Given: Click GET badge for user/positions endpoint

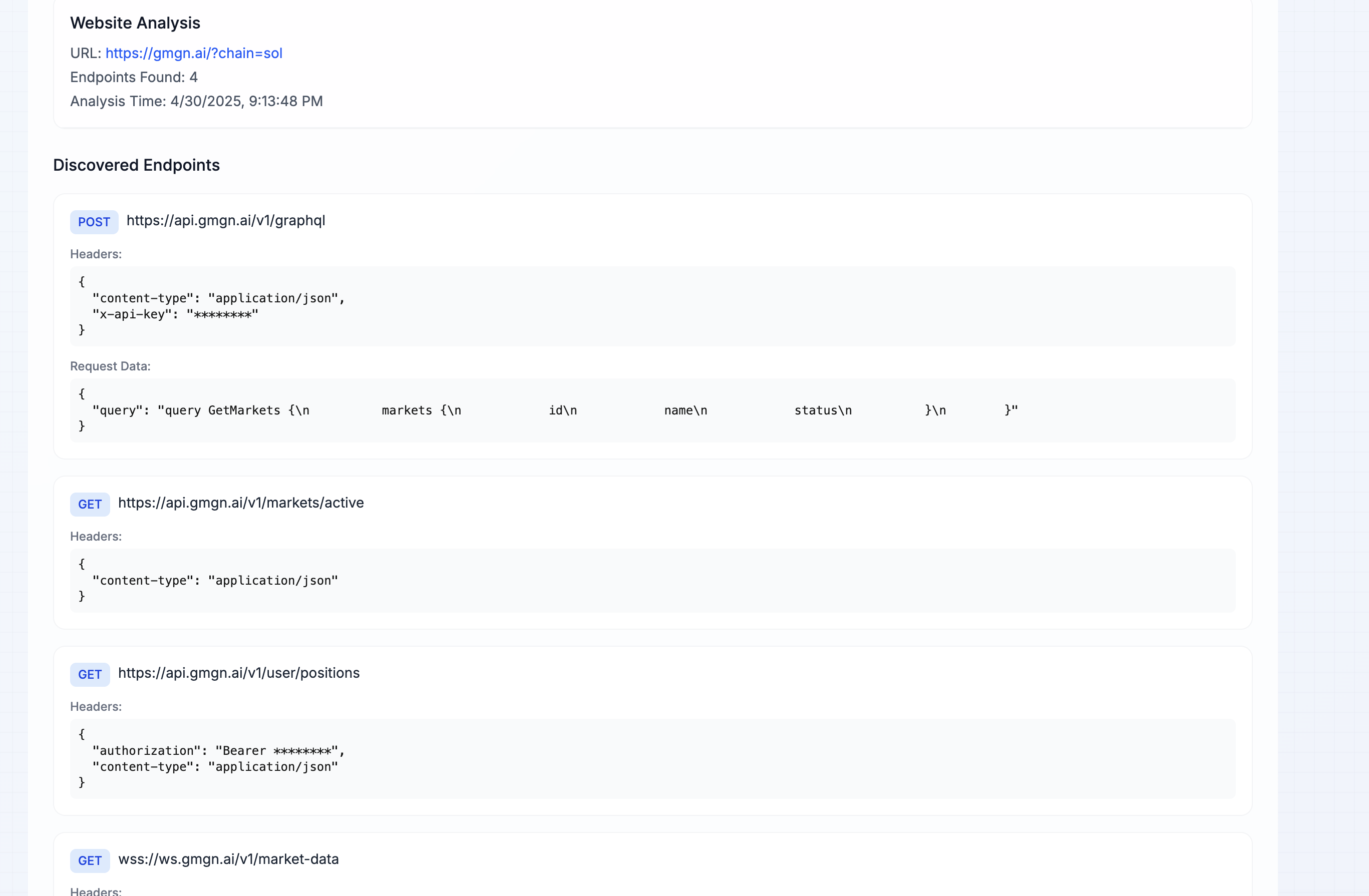Looking at the screenshot, I should coord(90,675).
